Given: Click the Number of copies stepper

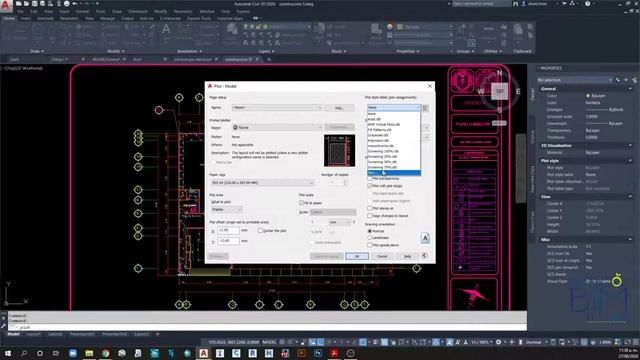Looking at the screenshot, I should [345, 182].
